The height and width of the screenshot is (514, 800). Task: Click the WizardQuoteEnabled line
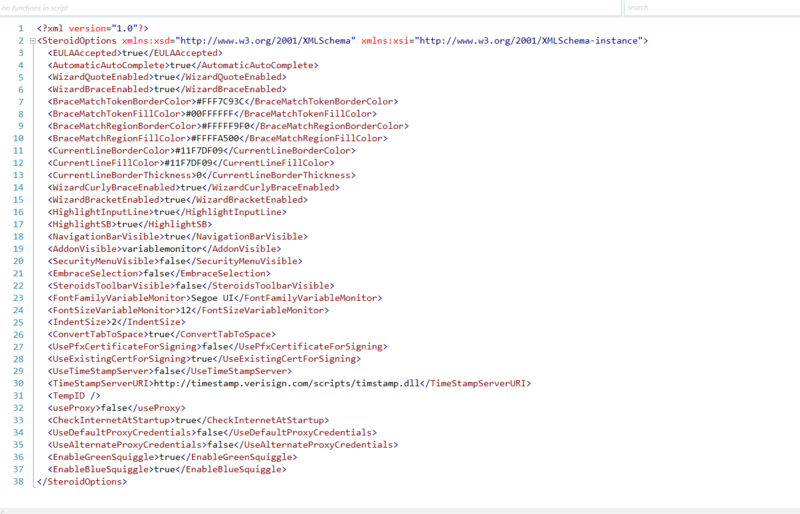point(167,77)
